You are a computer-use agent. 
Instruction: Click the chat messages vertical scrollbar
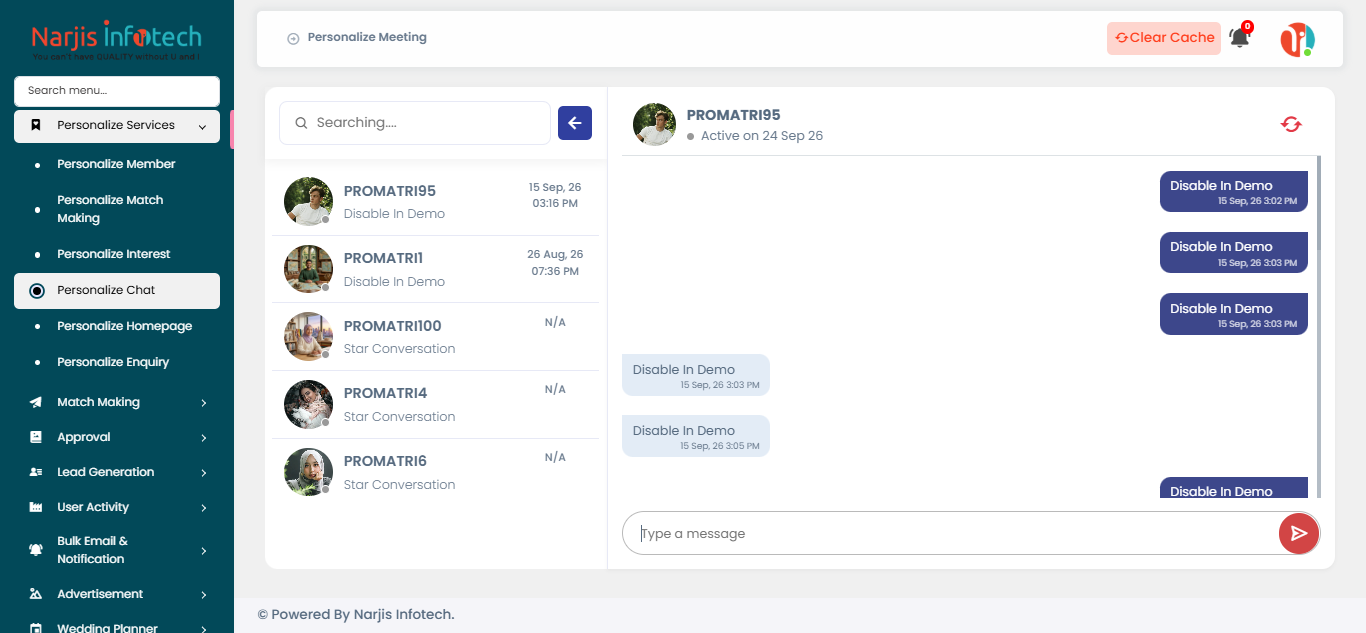pos(1318,203)
